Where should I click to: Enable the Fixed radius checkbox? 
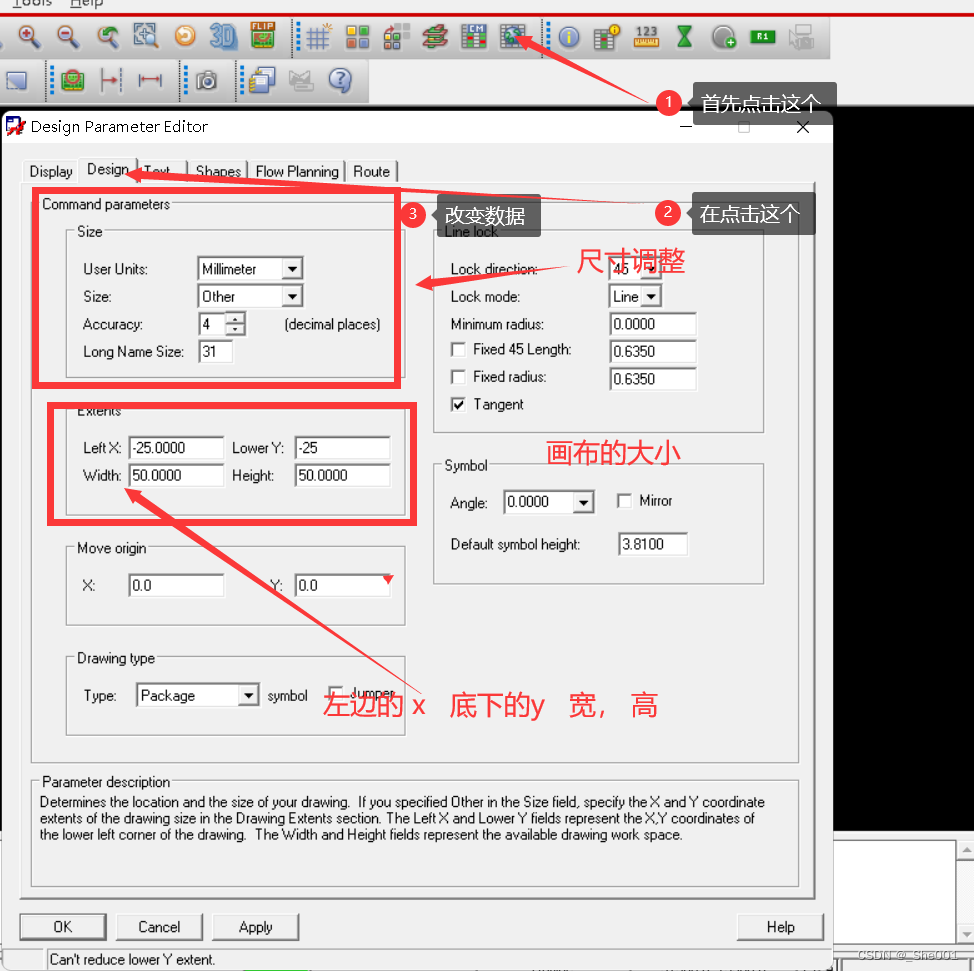pos(459,377)
